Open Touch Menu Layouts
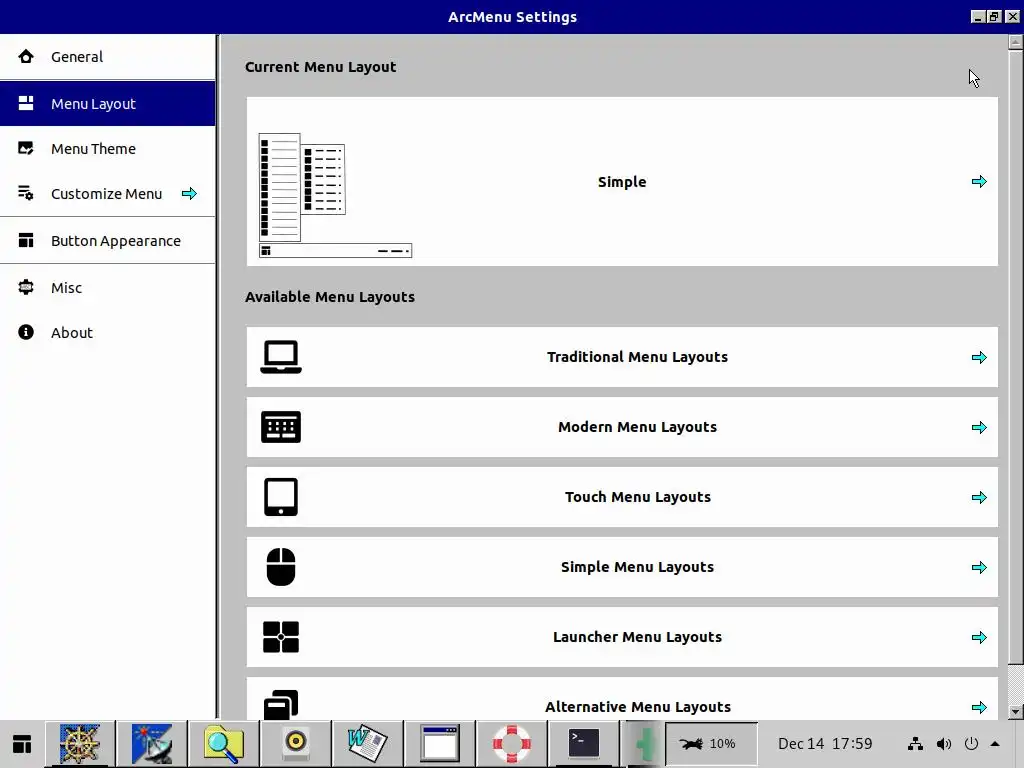The image size is (1024, 768). (622, 497)
